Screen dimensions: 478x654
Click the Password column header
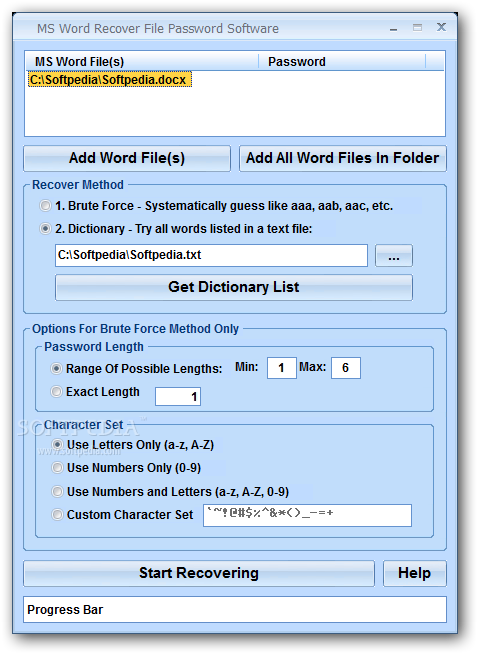[x=342, y=62]
